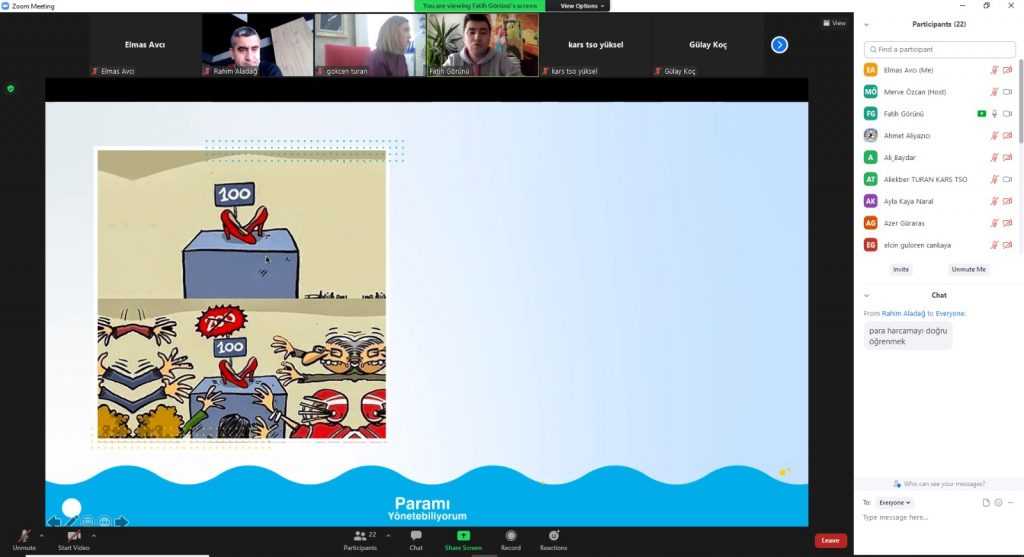
Task: Start recording with the Record icon
Action: tap(511, 536)
